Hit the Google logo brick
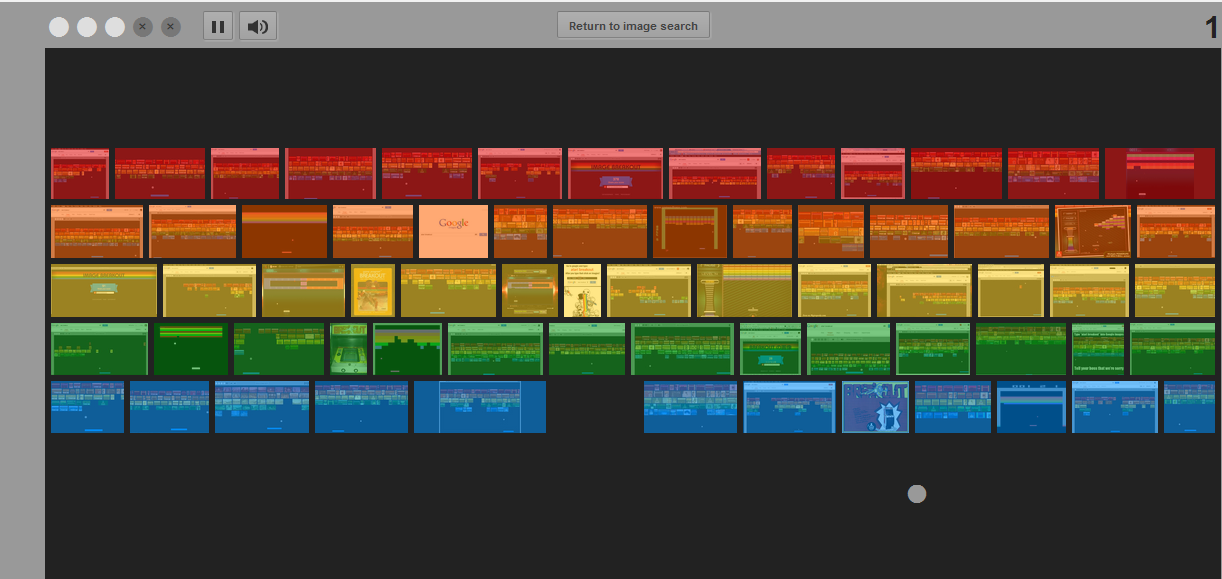Image resolution: width=1222 pixels, height=579 pixels. point(453,230)
